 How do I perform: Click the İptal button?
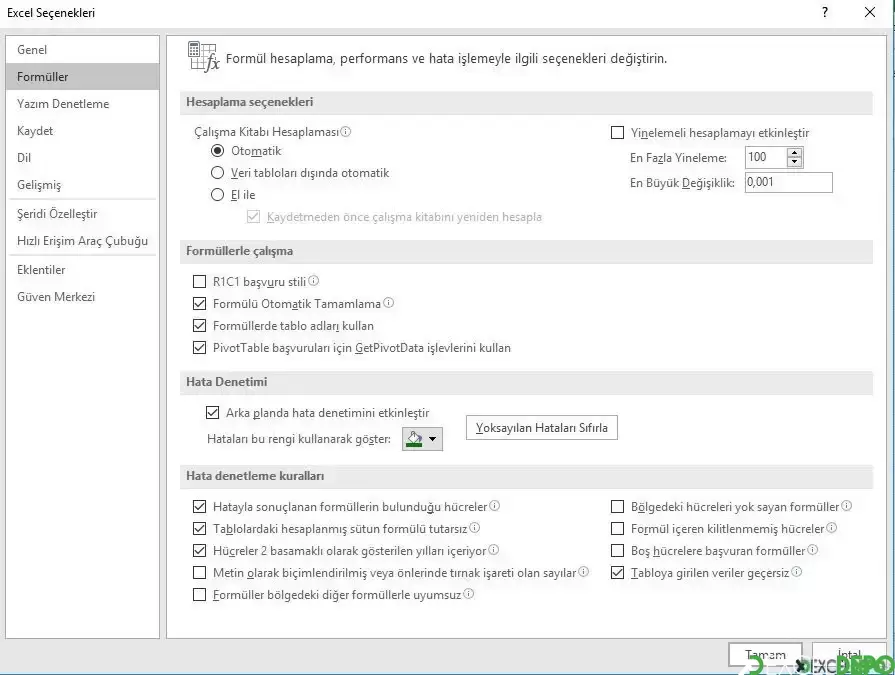point(849,654)
